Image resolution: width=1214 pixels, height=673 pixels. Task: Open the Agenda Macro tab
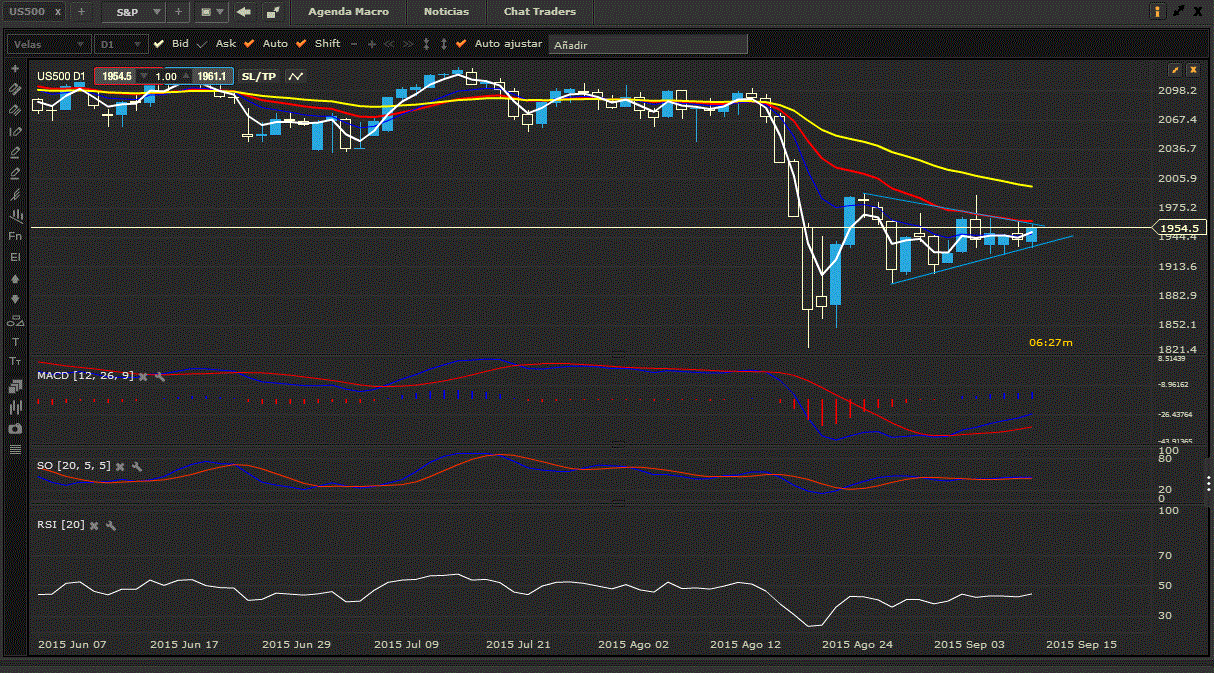tap(349, 12)
